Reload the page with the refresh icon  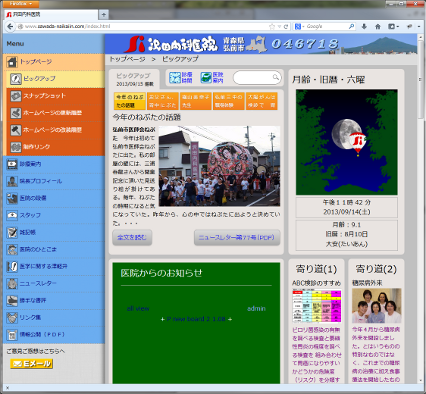pyautogui.click(x=286, y=26)
